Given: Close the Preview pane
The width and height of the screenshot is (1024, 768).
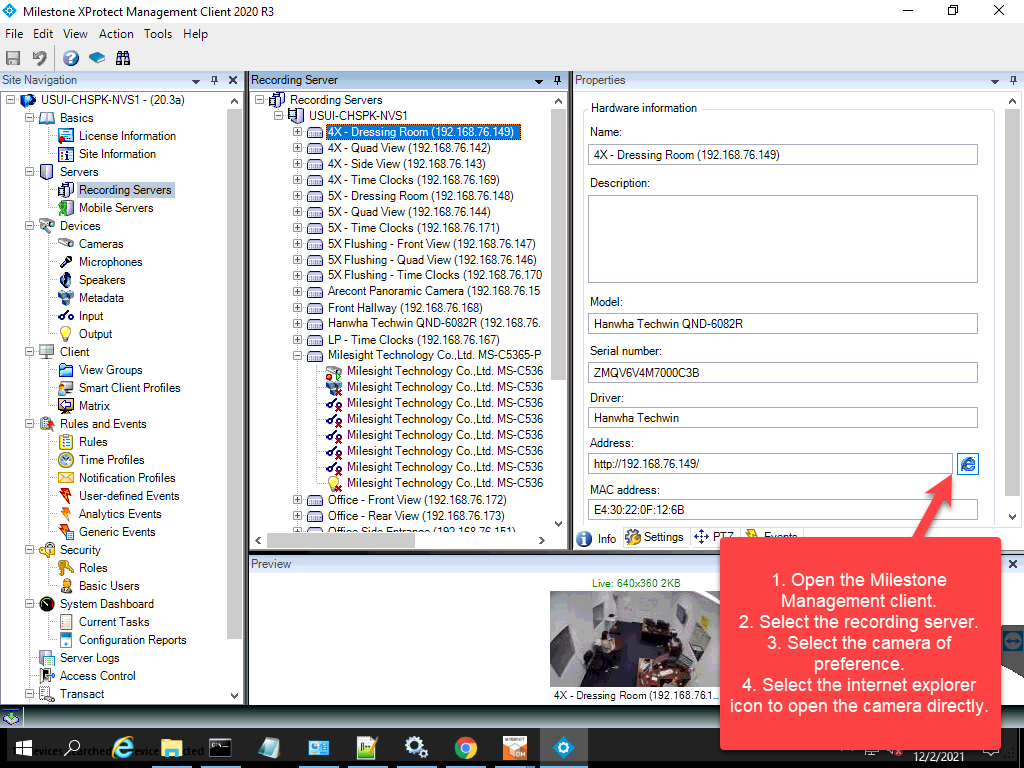Looking at the screenshot, I should pyautogui.click(x=1012, y=563).
